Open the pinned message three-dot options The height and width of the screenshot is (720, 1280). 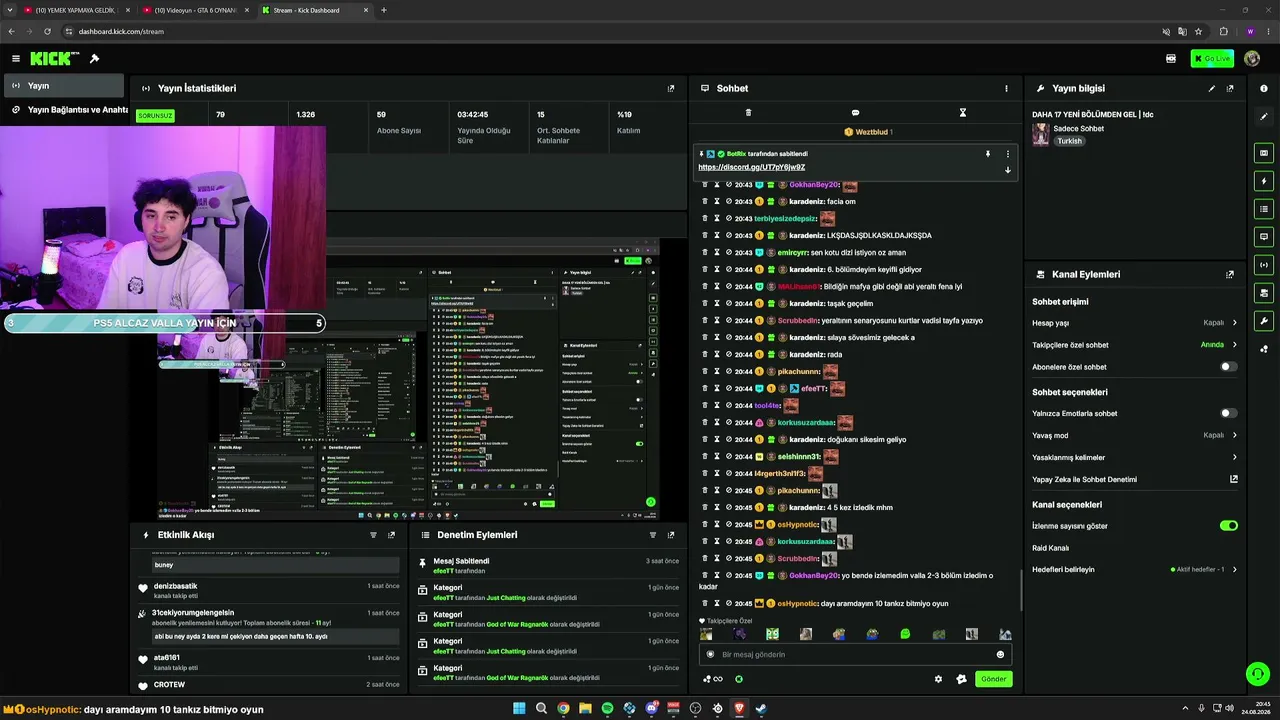[x=1007, y=154]
